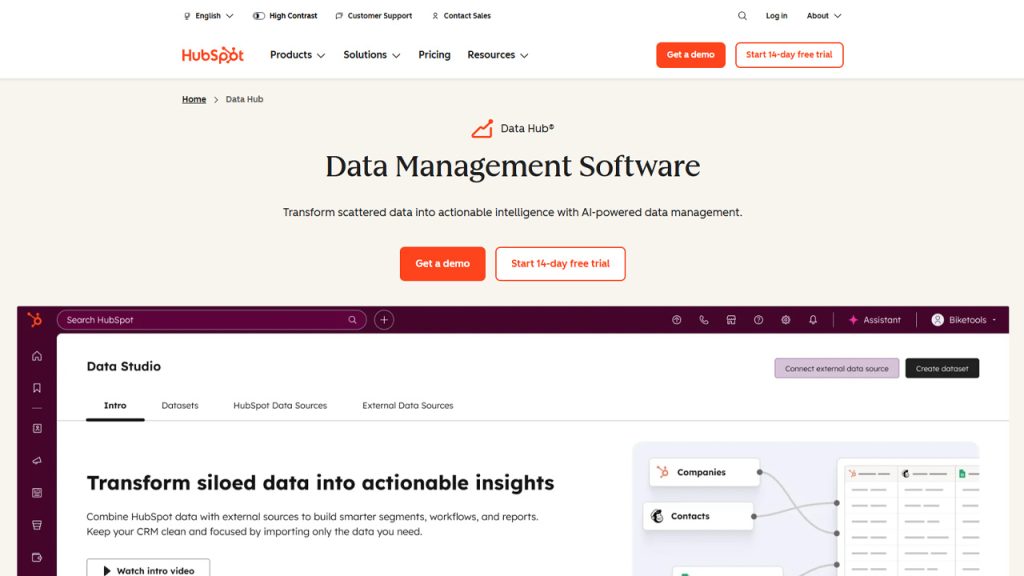
Task: Click the Companies sprocket icon
Action: 663,472
